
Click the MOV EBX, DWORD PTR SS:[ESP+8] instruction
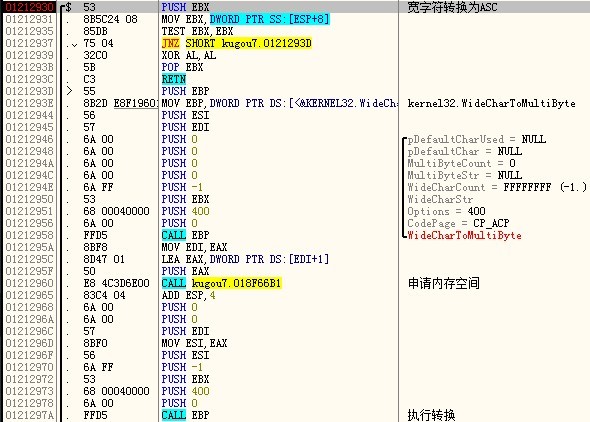(x=246, y=19)
